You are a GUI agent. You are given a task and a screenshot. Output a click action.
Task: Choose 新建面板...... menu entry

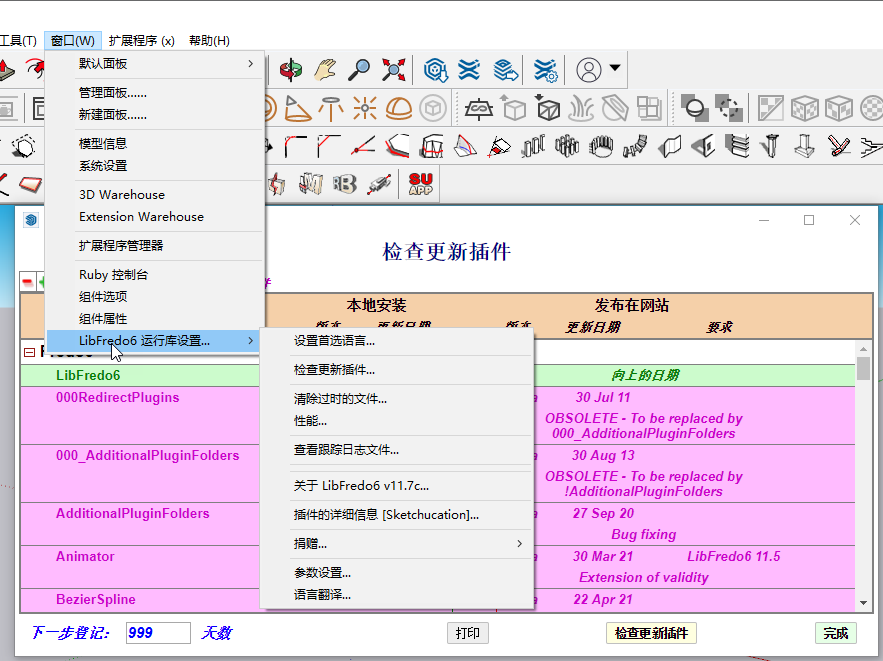[x=155, y=115]
